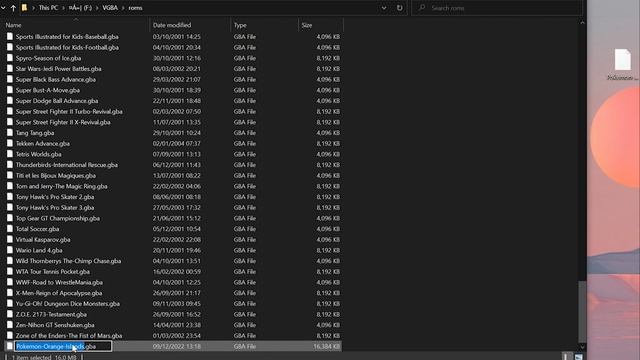Click file icon of Tang Tang.gba

click(10, 133)
